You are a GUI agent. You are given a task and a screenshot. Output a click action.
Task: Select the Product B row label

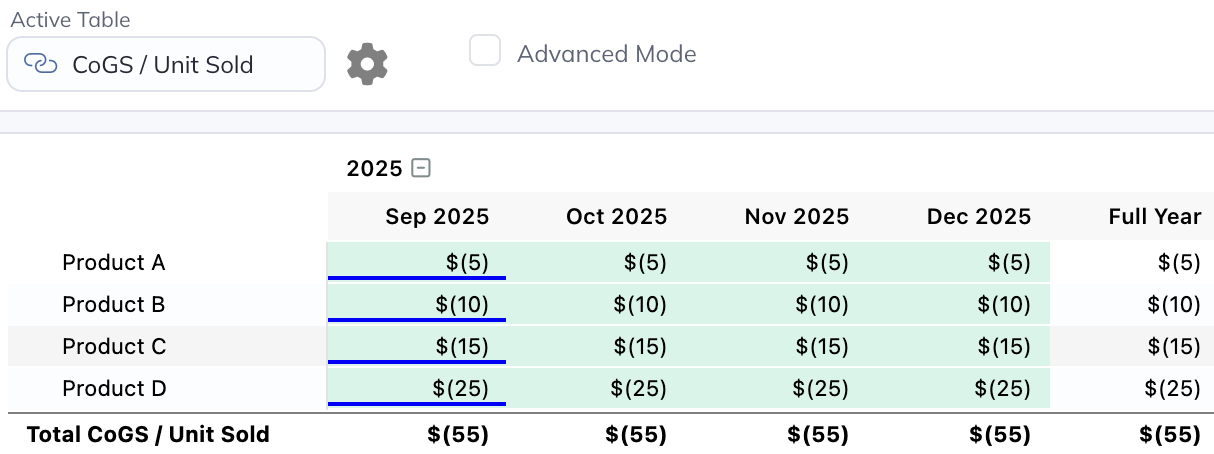(114, 304)
